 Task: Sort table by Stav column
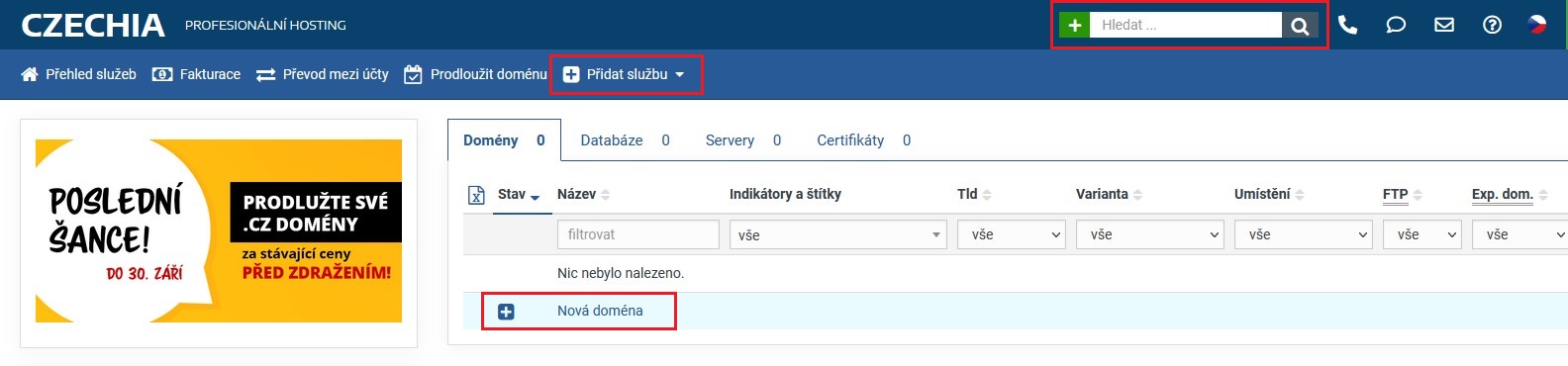[519, 195]
